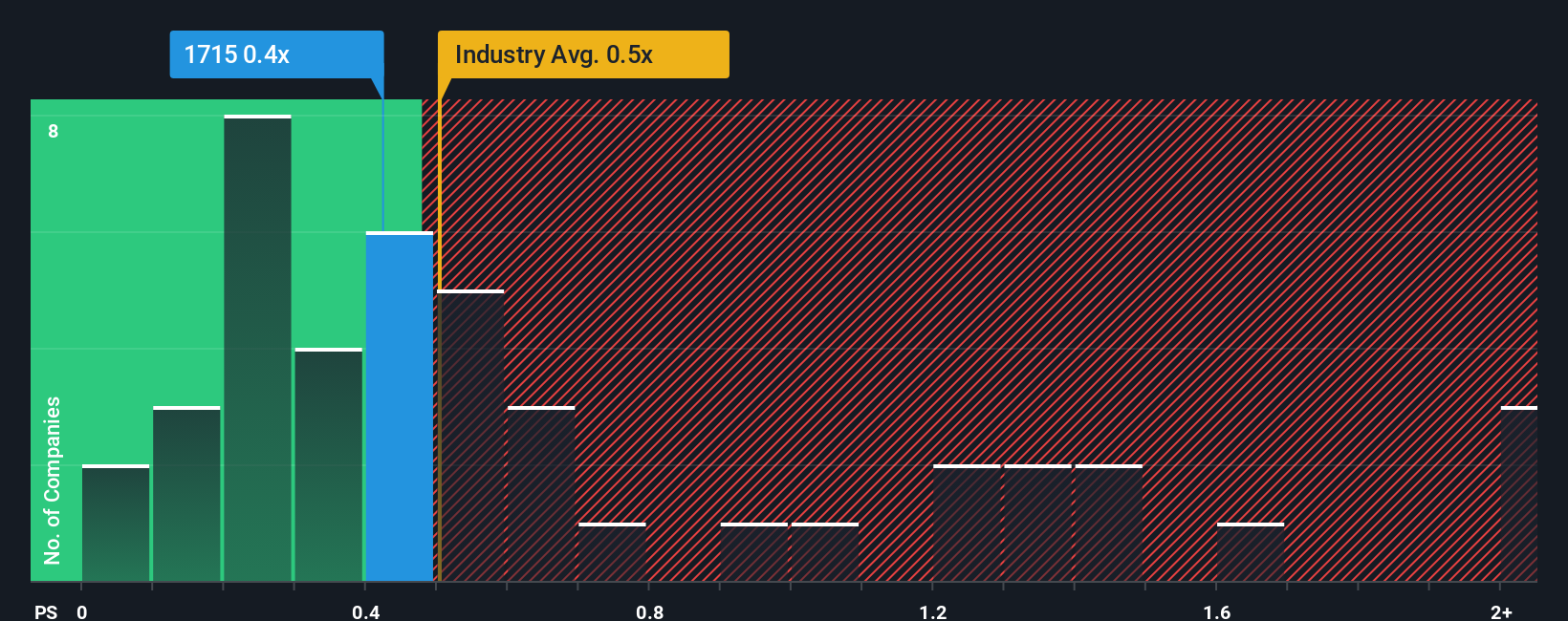The width and height of the screenshot is (1568, 621).
Task: Click the 'PS' axis label
Action: (46, 611)
